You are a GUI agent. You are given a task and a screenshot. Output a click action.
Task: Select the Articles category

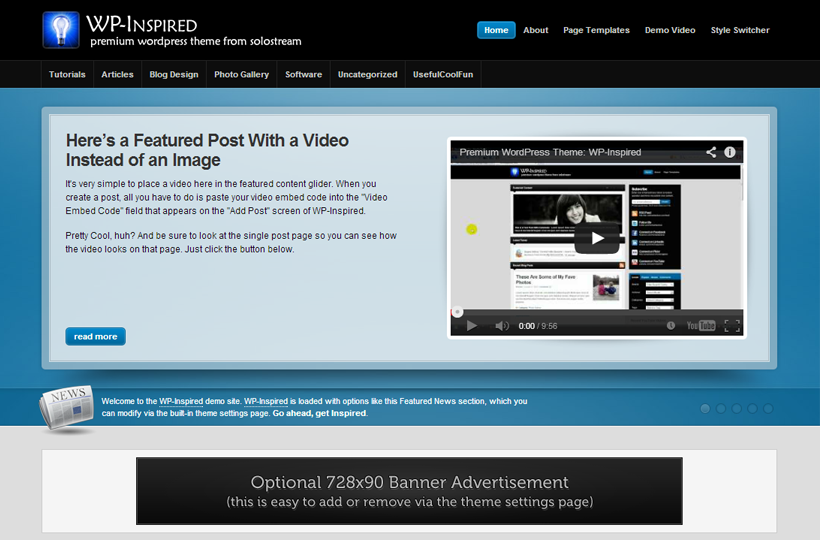click(x=117, y=74)
